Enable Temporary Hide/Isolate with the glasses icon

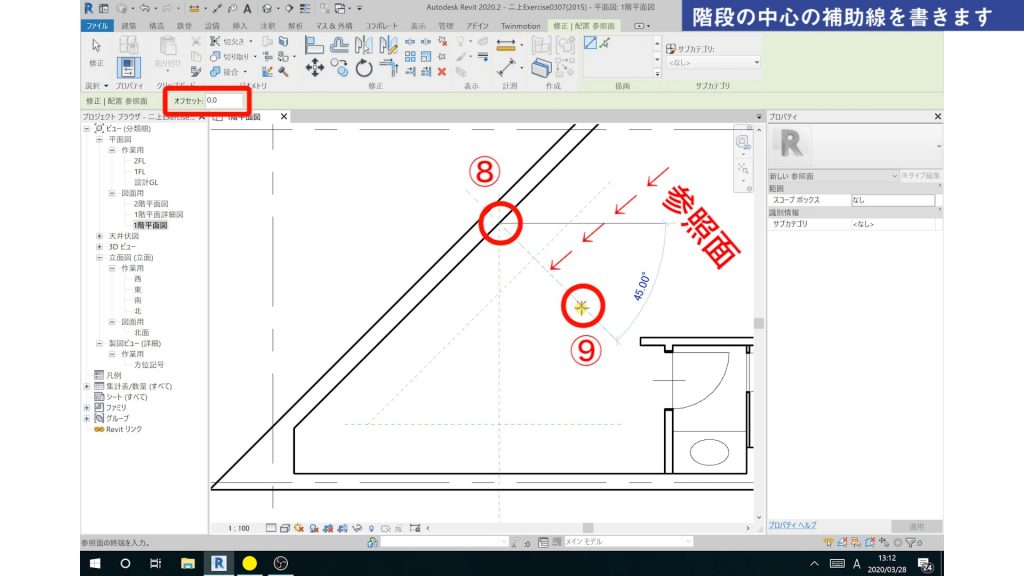[355, 528]
